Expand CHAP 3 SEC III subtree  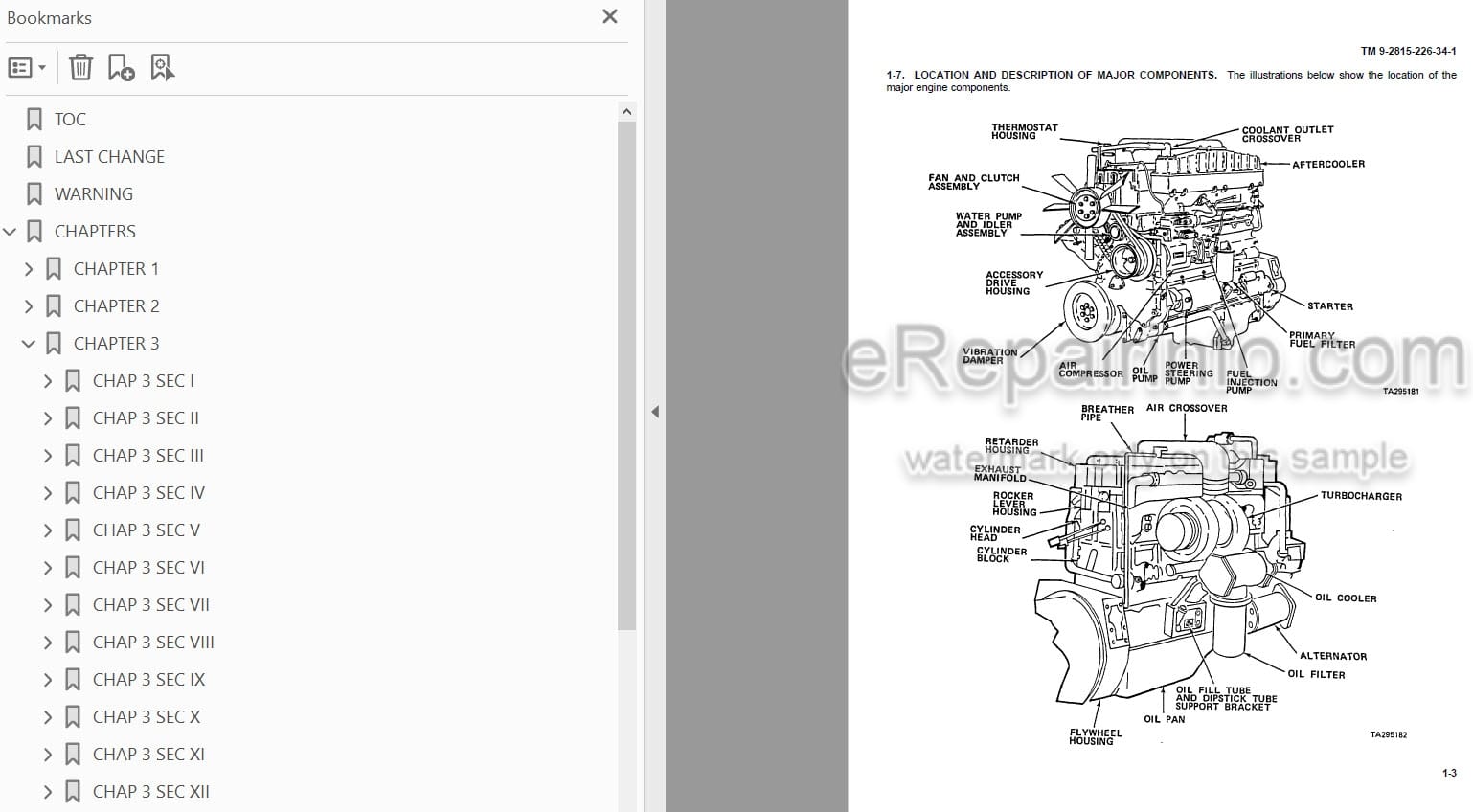pos(48,456)
